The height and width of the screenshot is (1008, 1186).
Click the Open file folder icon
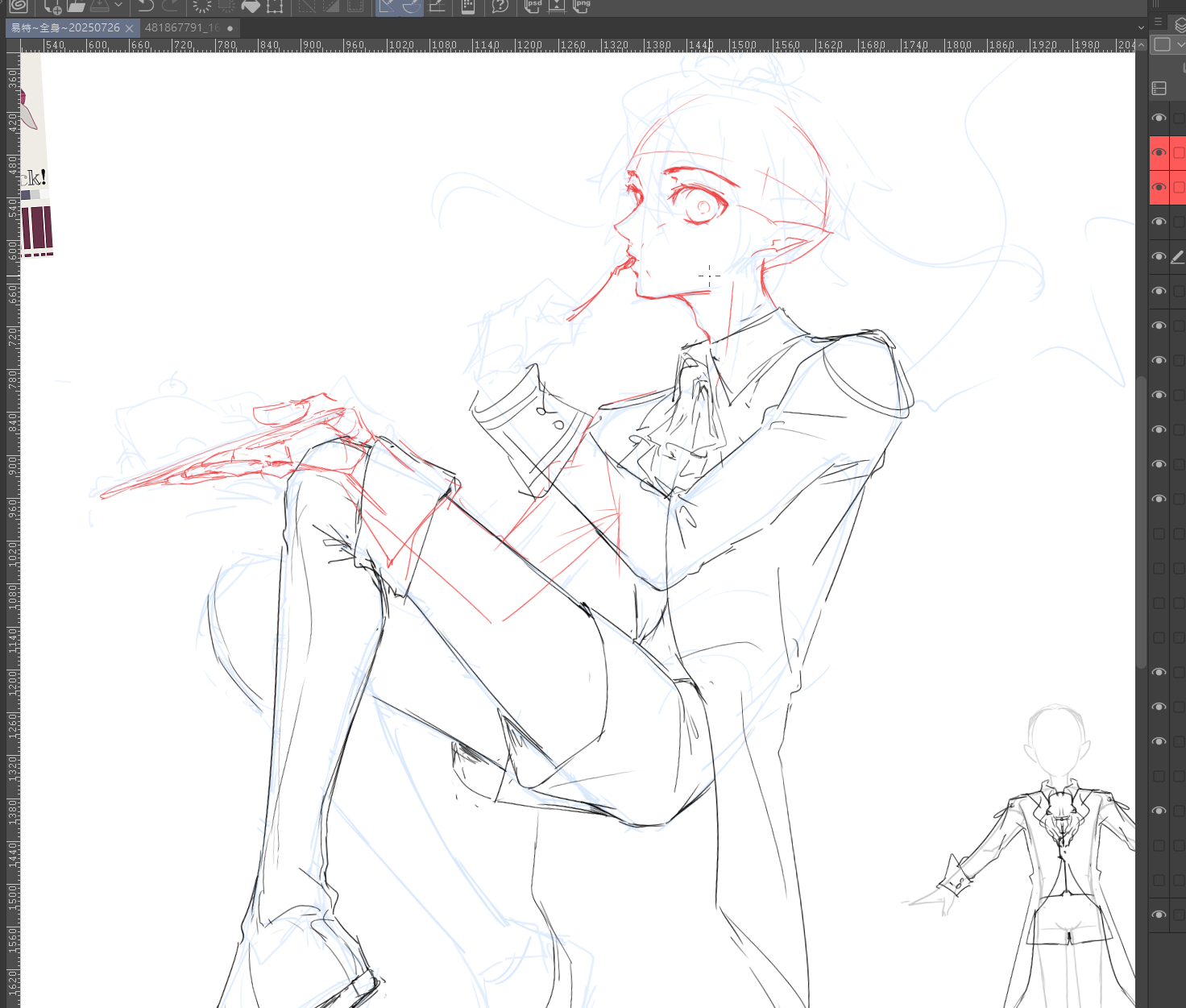click(x=77, y=6)
